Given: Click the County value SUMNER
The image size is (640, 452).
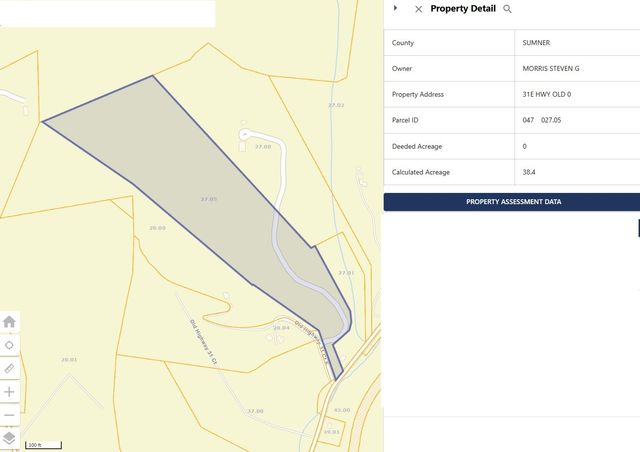Looking at the screenshot, I should 538,43.
